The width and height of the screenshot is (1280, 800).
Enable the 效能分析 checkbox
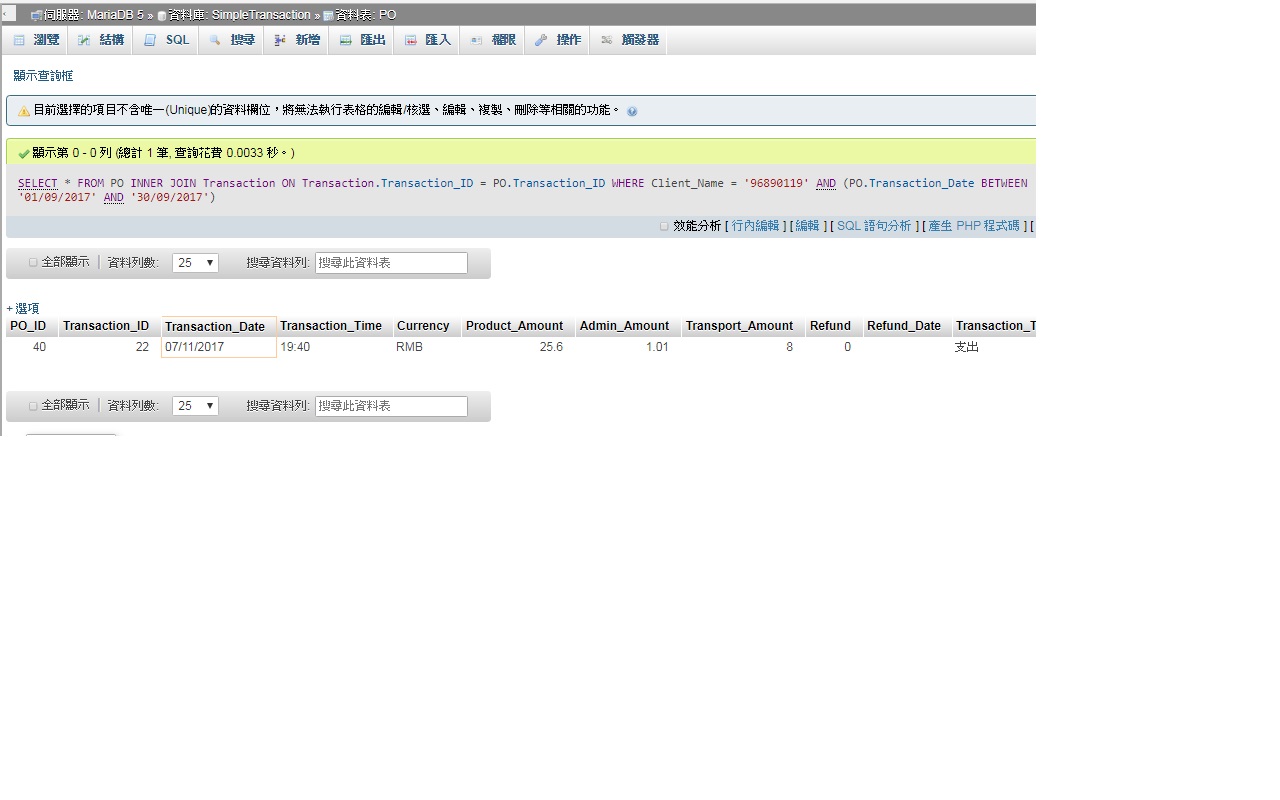[x=664, y=226]
